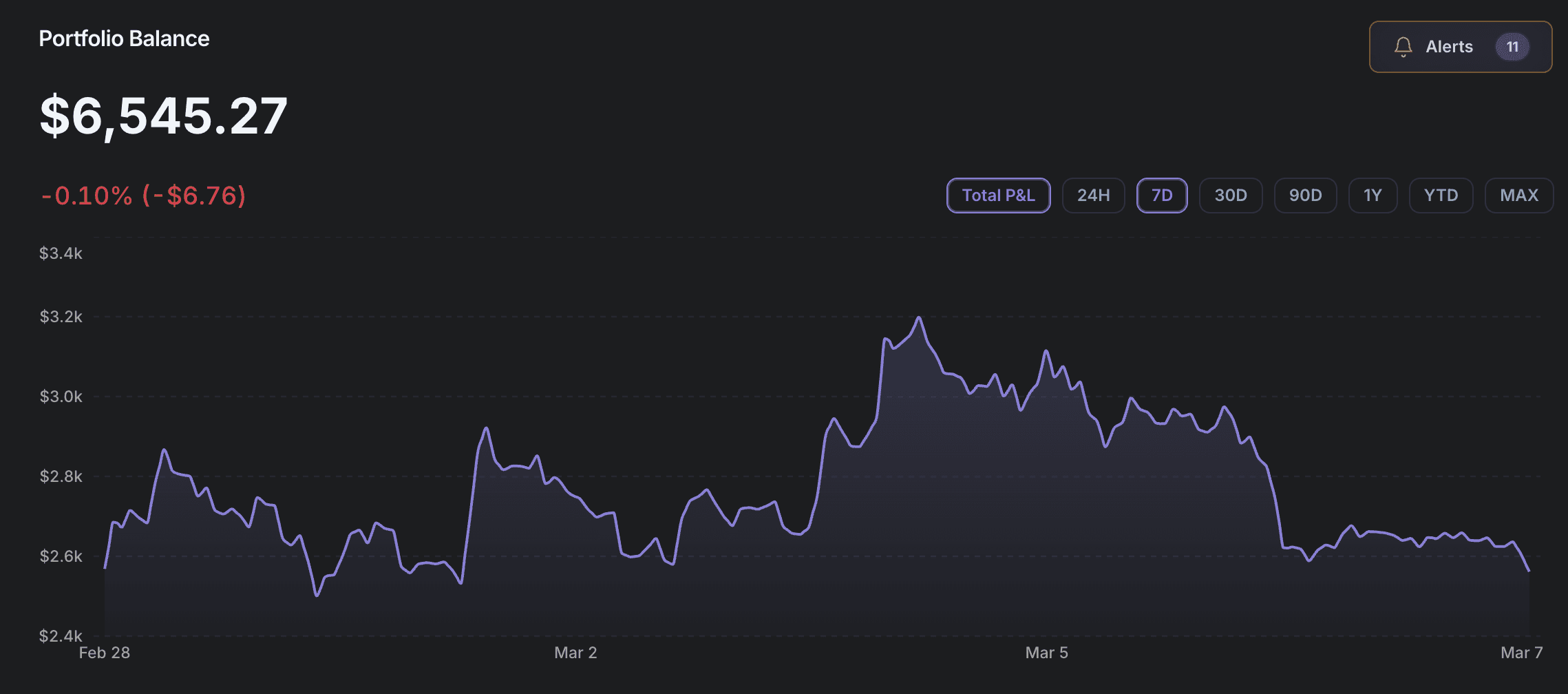This screenshot has width=1568, height=694.
Task: Show the MAX time range
Action: [1518, 196]
